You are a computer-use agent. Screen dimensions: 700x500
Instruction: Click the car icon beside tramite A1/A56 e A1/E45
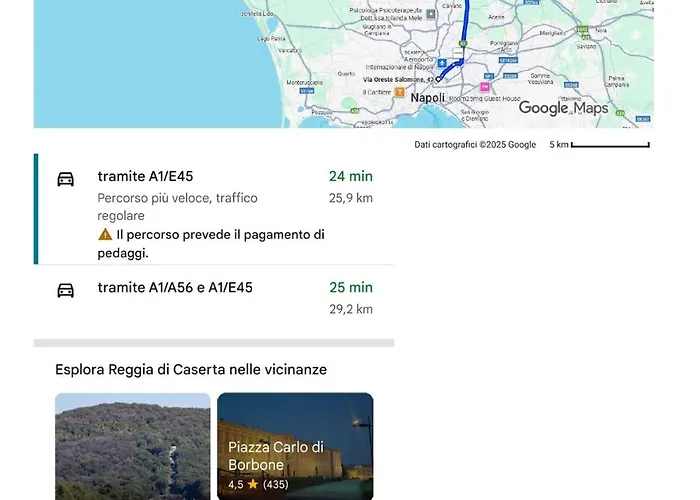coord(66,290)
